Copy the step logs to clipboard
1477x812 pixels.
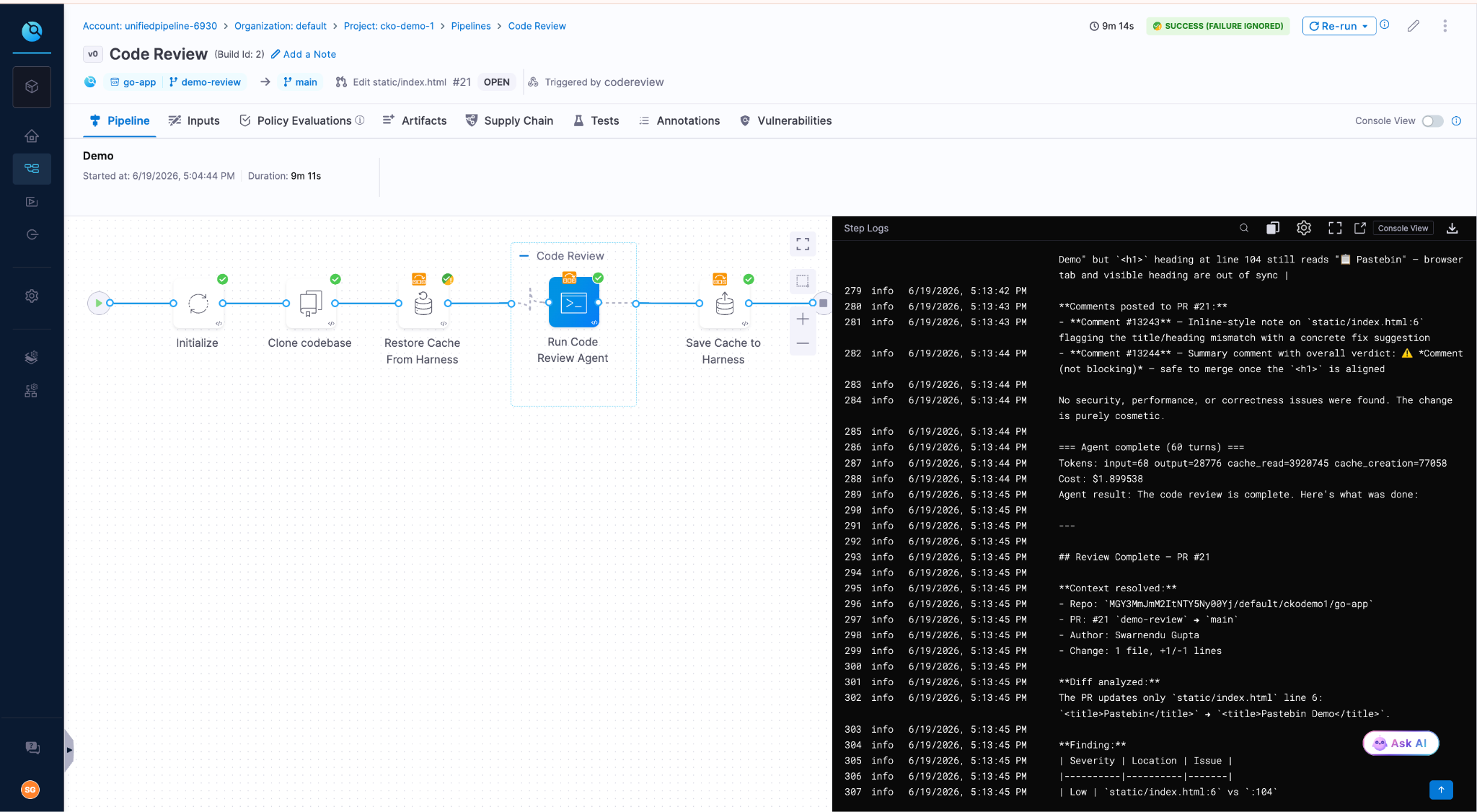(x=1273, y=228)
